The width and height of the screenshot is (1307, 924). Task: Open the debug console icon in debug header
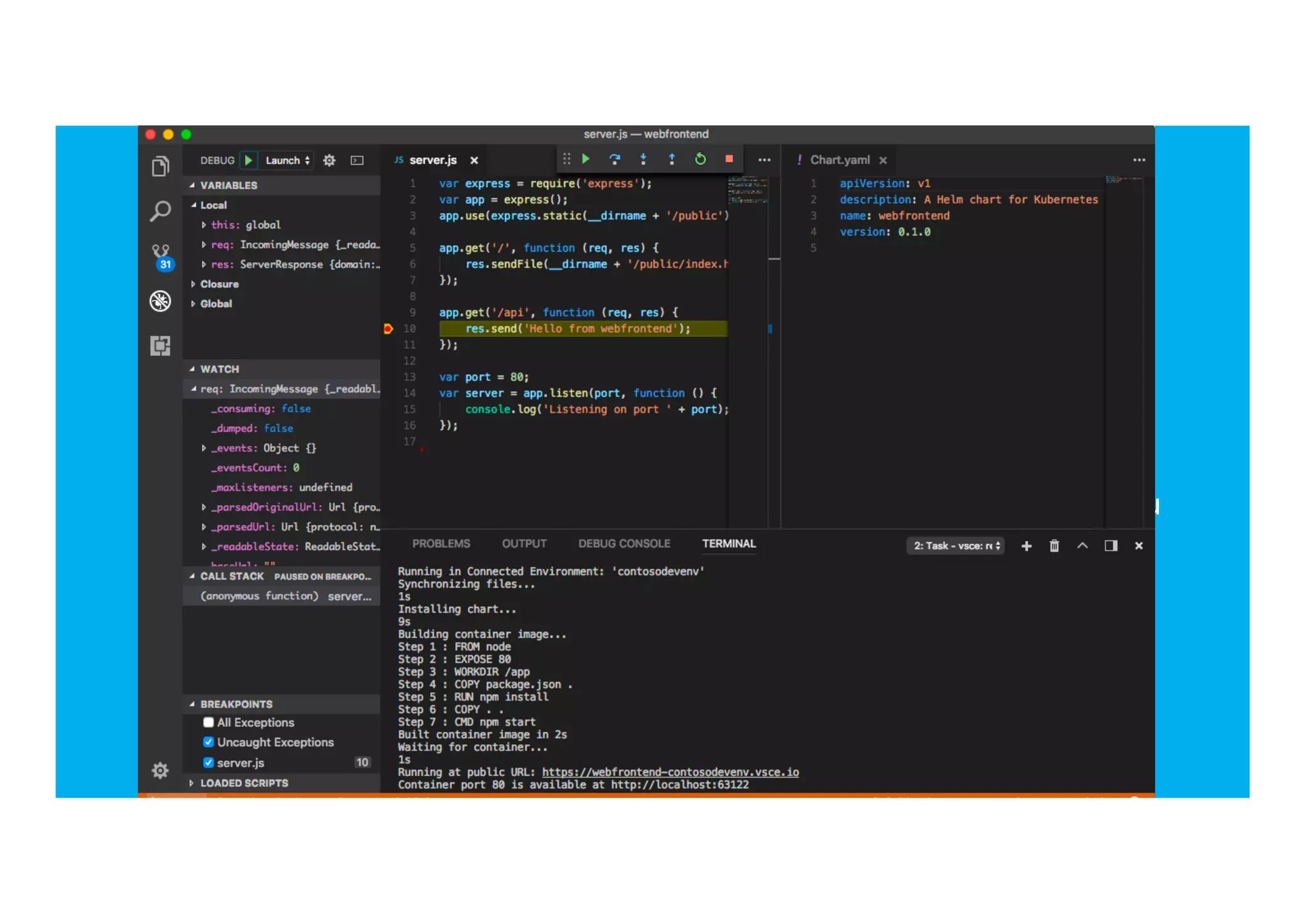357,160
